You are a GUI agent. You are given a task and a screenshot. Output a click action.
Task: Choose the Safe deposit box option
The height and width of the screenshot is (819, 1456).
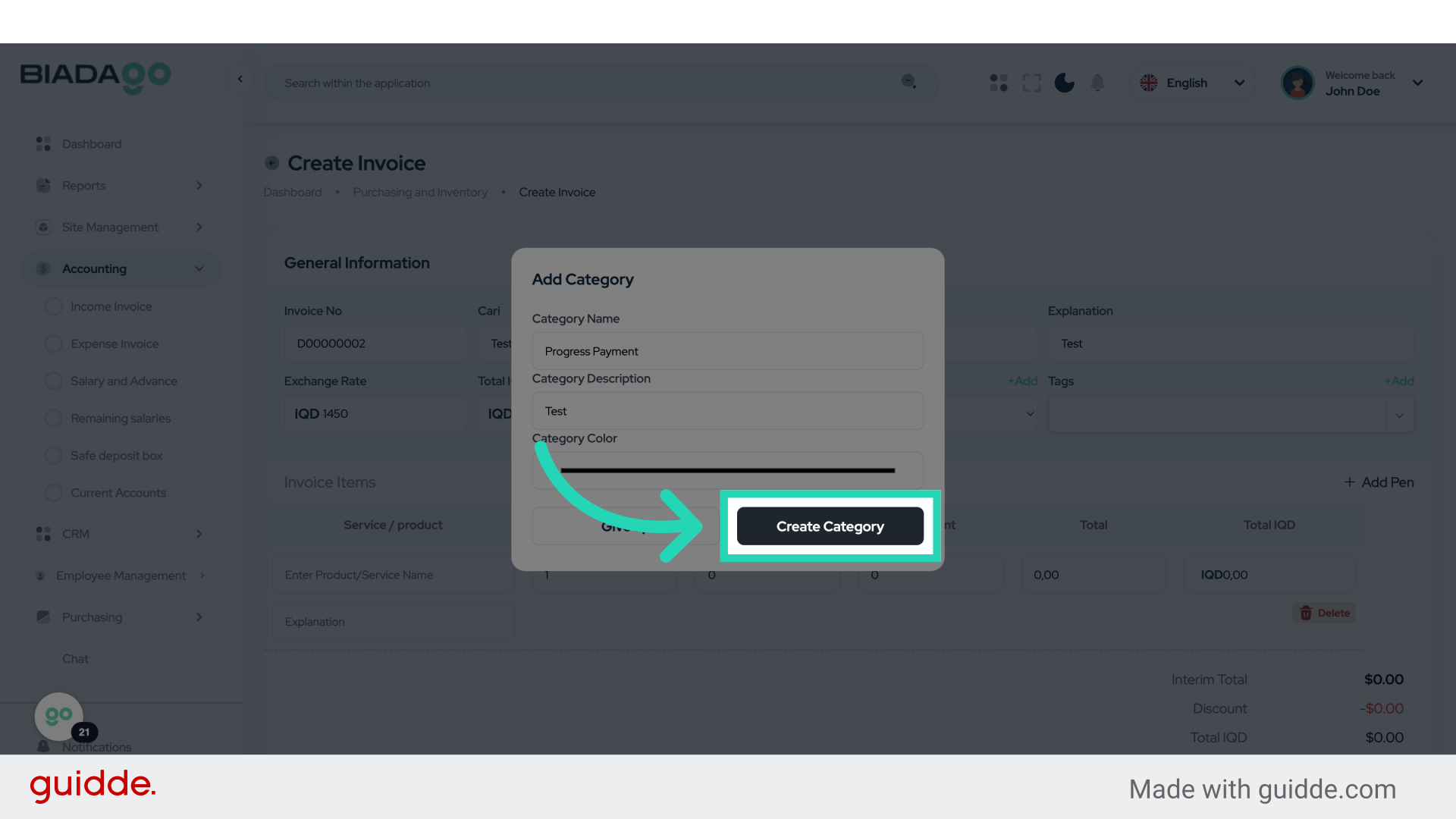point(53,455)
